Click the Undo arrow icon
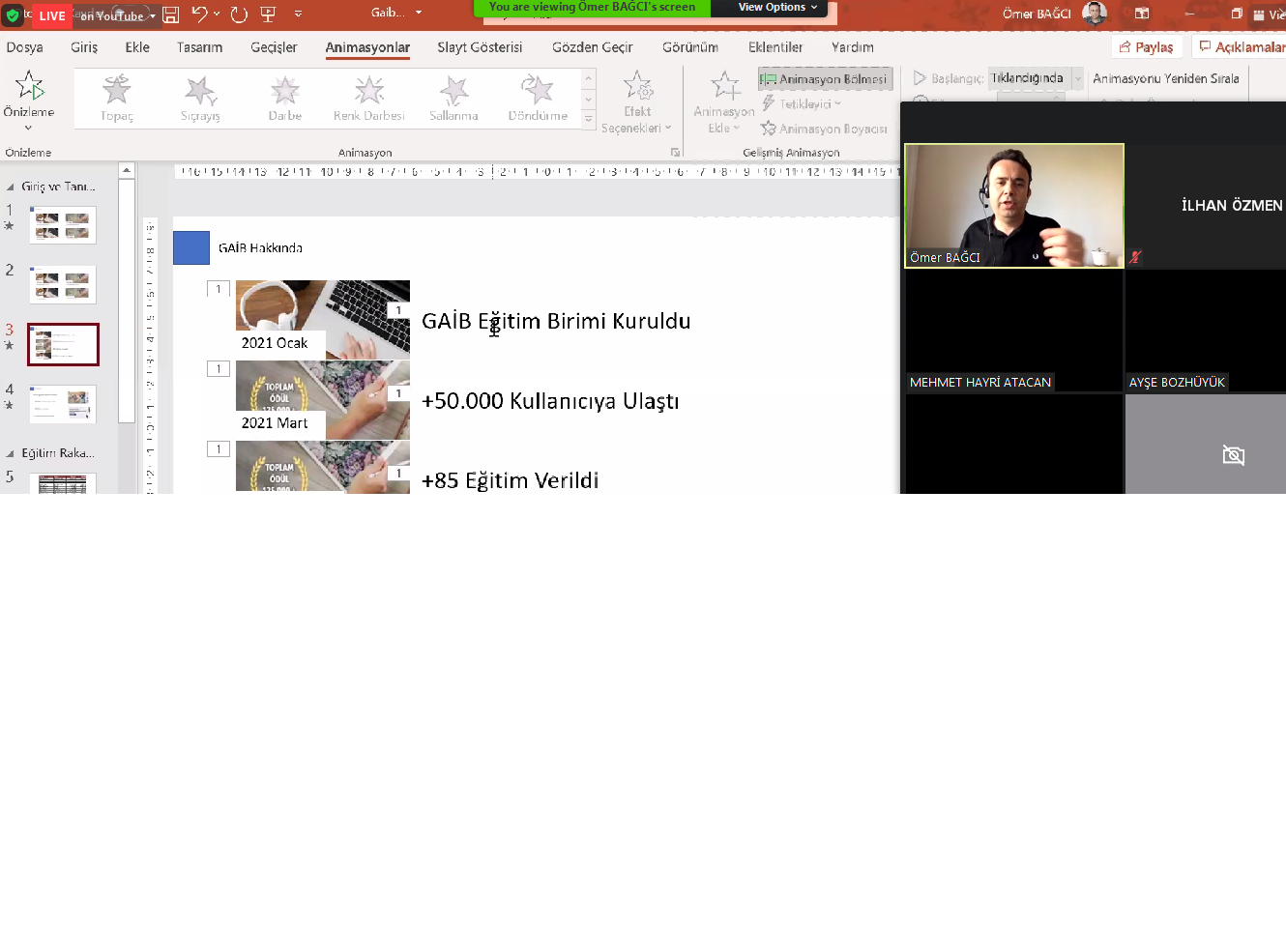Image resolution: width=1286 pixels, height=952 pixels. [x=199, y=14]
